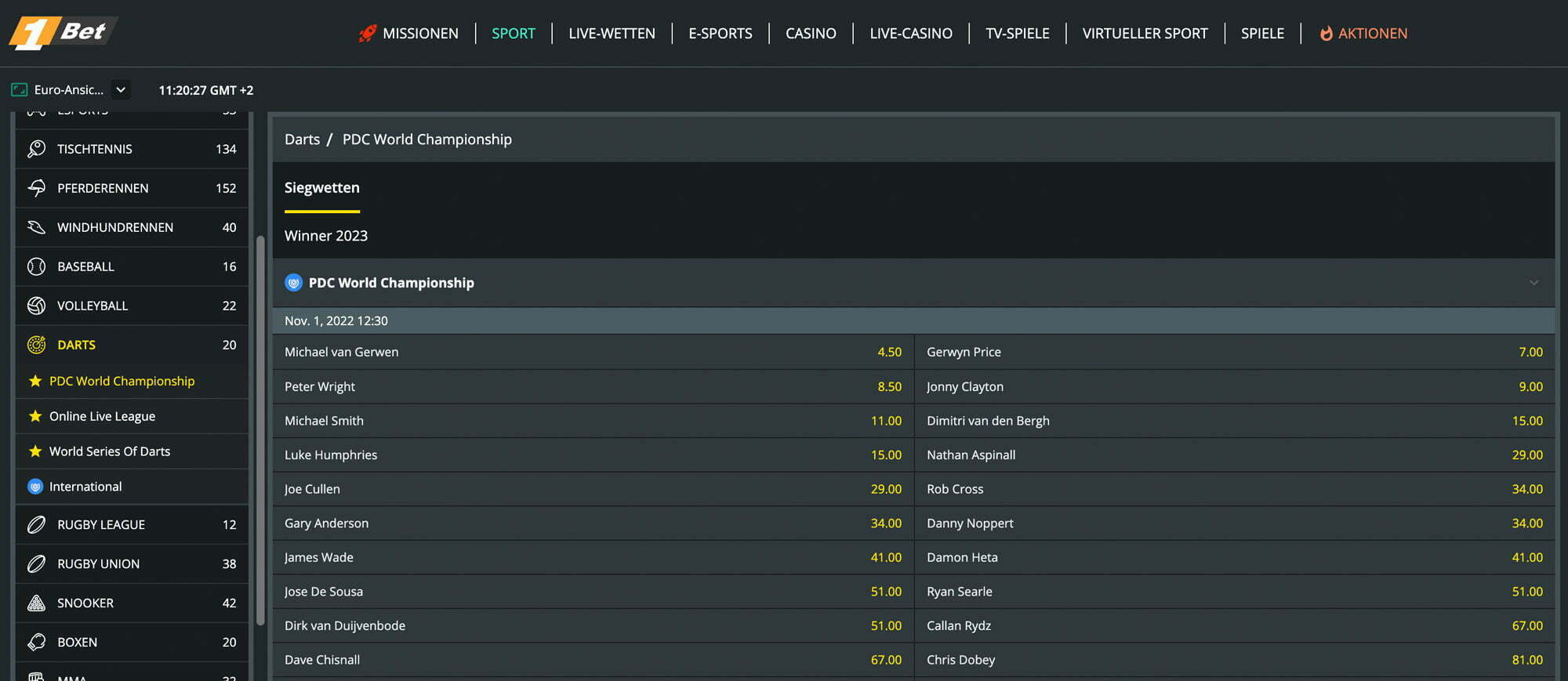Open TV-Spiele in the top navigation
The image size is (1568, 681).
1017,33
